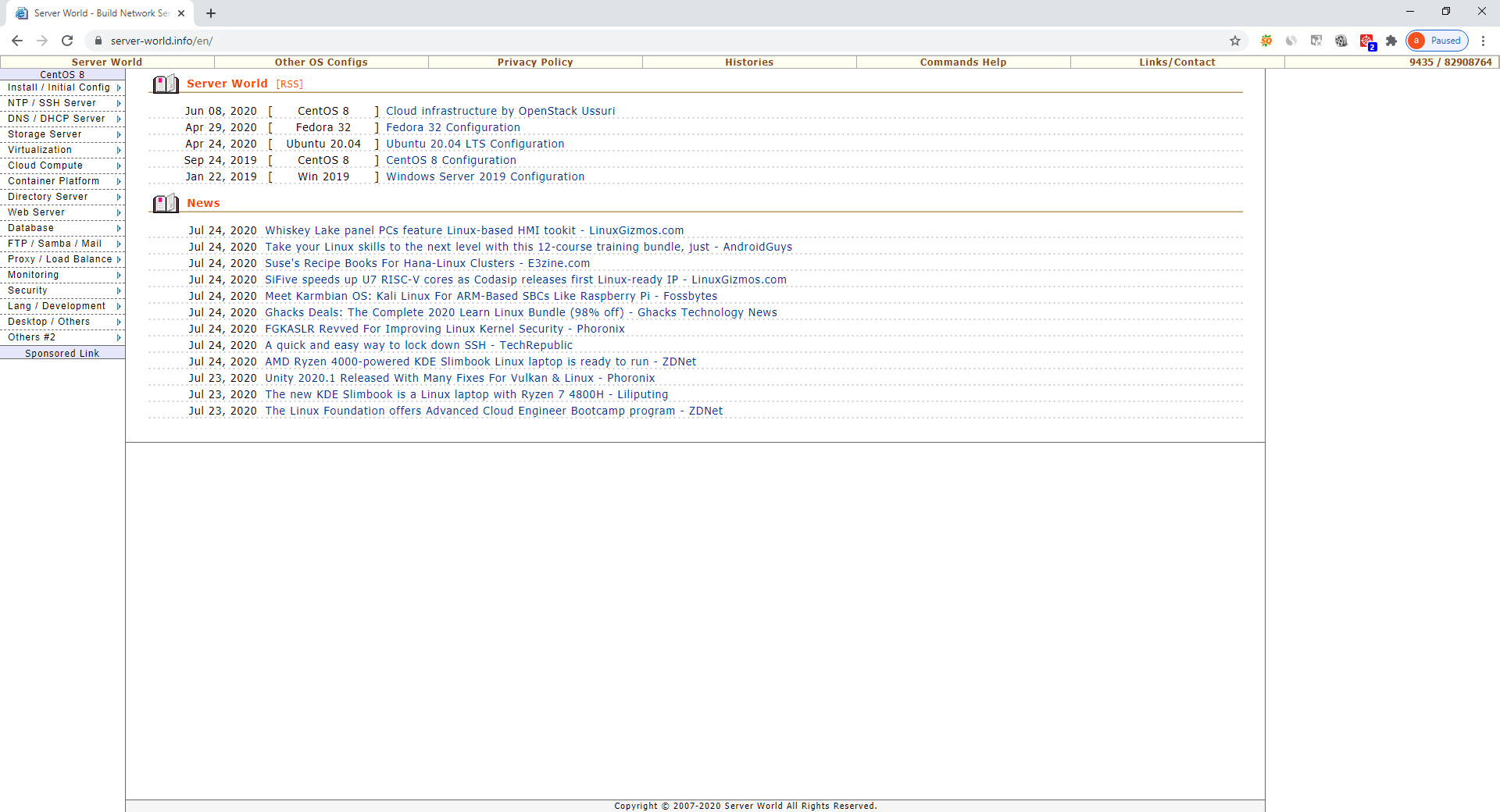
Task: Click the book icon beside the News heading
Action: point(165,204)
